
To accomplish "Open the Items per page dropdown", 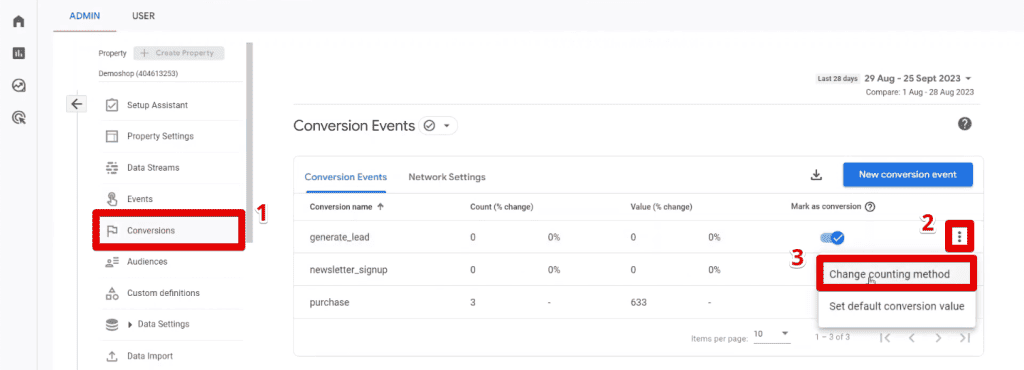I will click(x=772, y=334).
